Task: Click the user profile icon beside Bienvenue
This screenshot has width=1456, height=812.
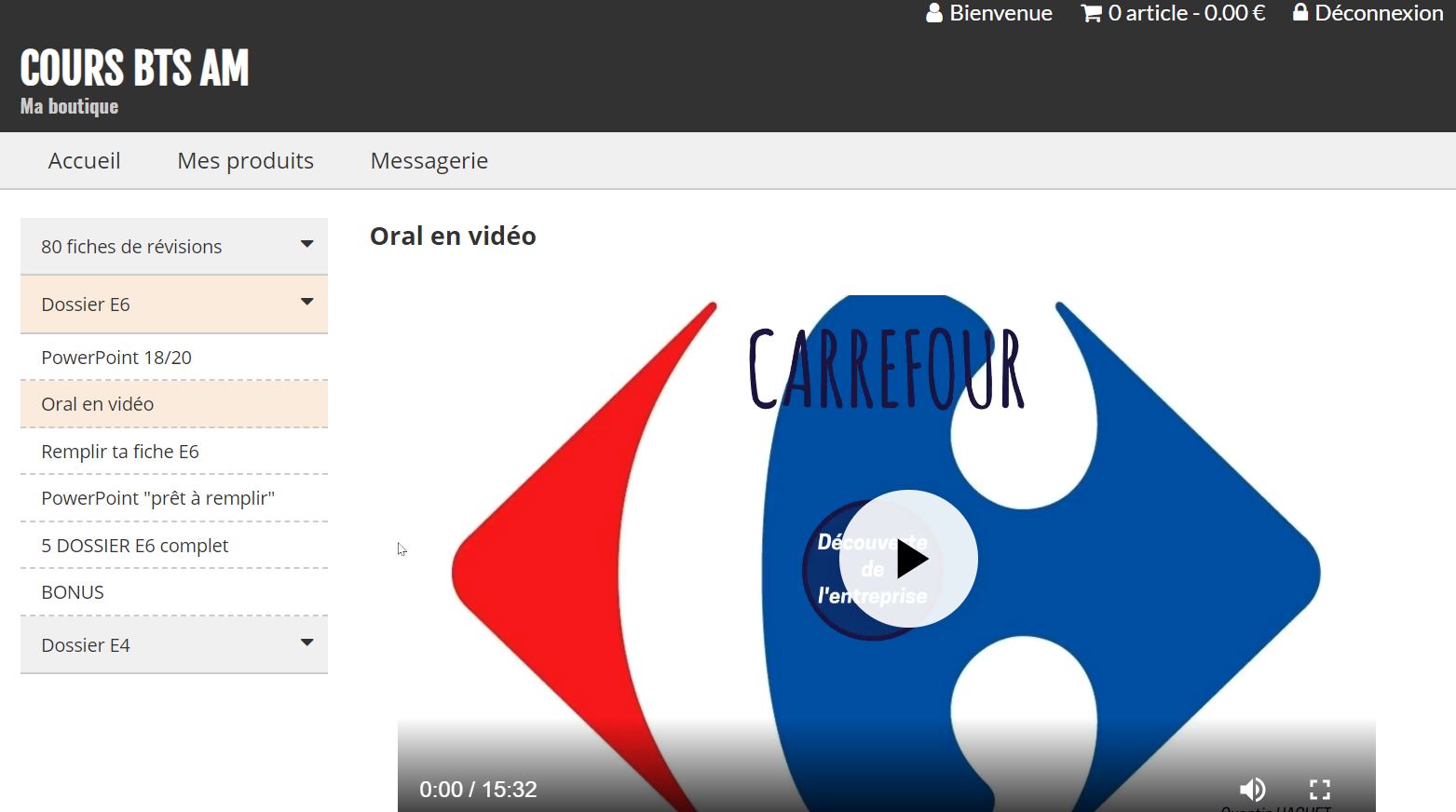Action: click(x=934, y=13)
